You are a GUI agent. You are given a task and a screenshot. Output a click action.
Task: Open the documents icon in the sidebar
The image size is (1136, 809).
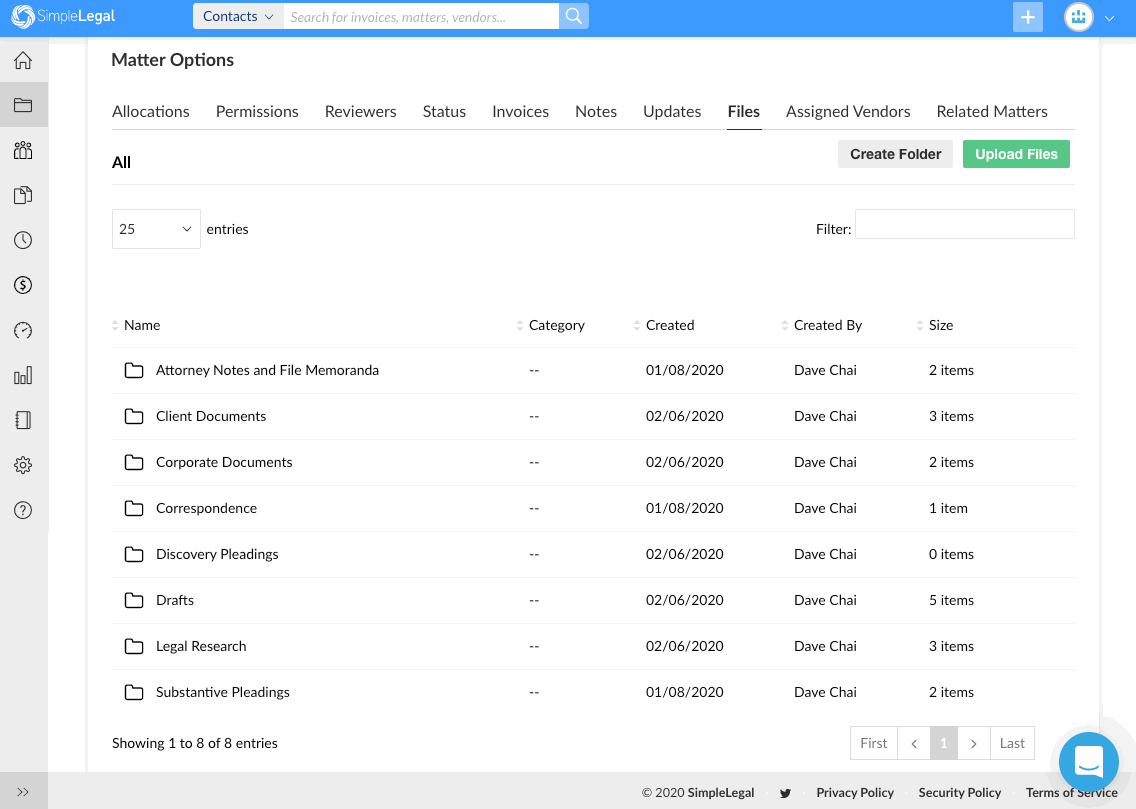(23, 195)
